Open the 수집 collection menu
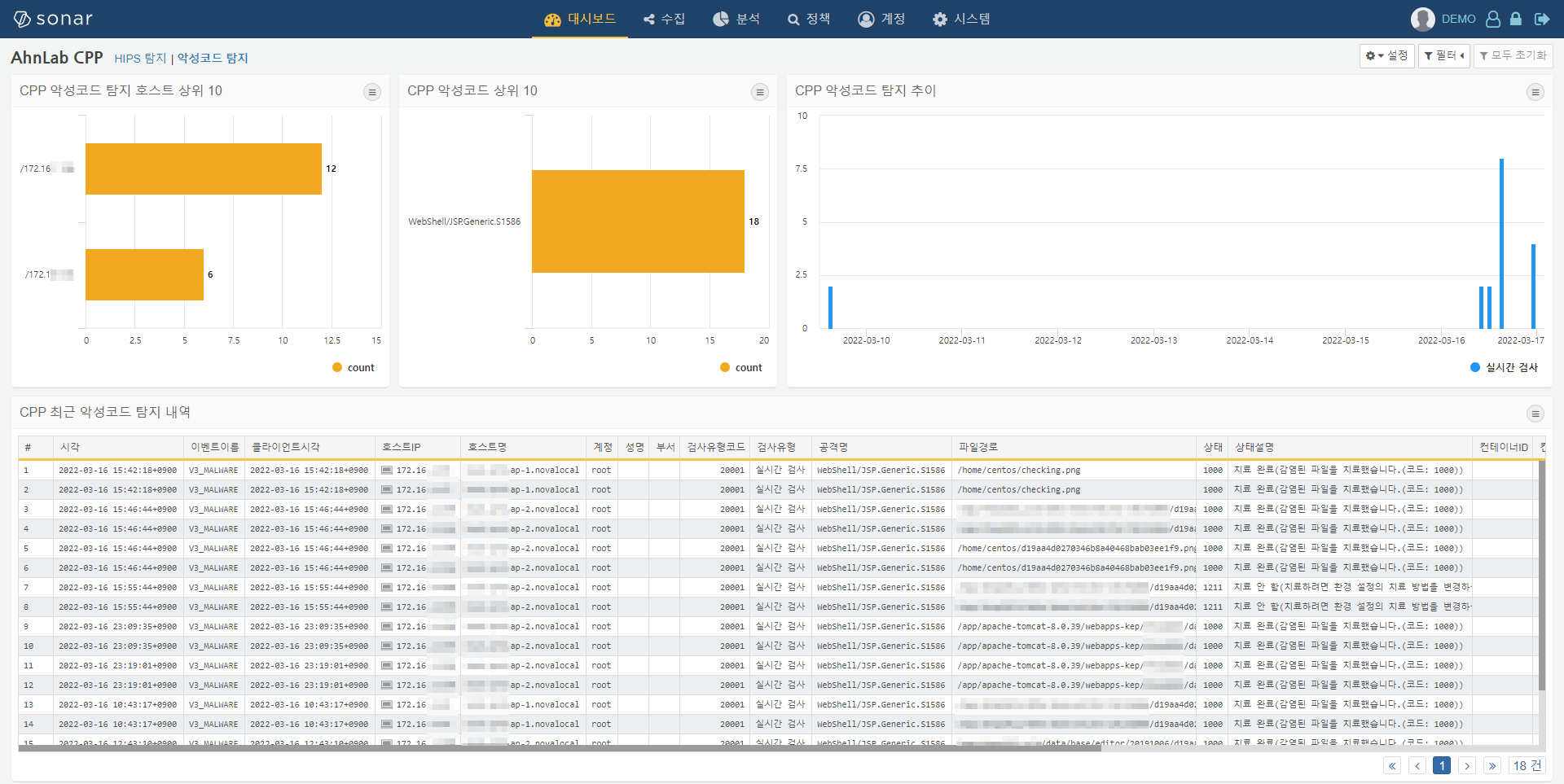 coord(664,19)
